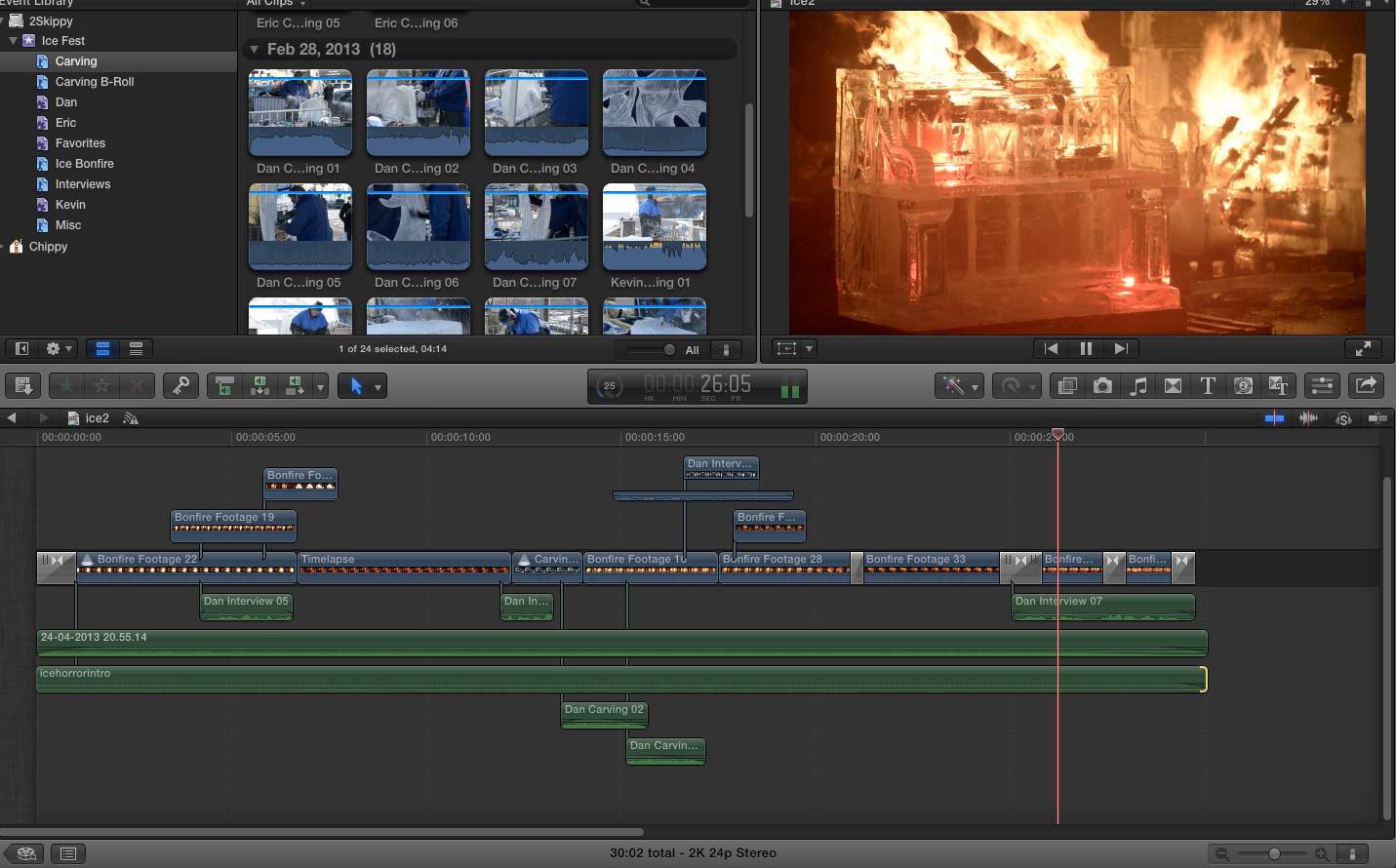
Task: Toggle video skimming in timeline
Action: pos(1274,418)
